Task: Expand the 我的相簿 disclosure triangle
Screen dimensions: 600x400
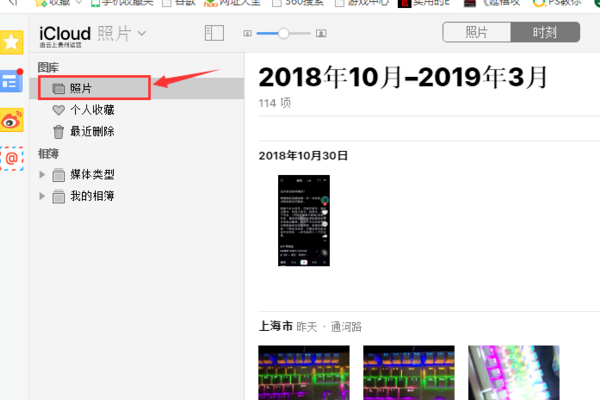Action: [42, 196]
